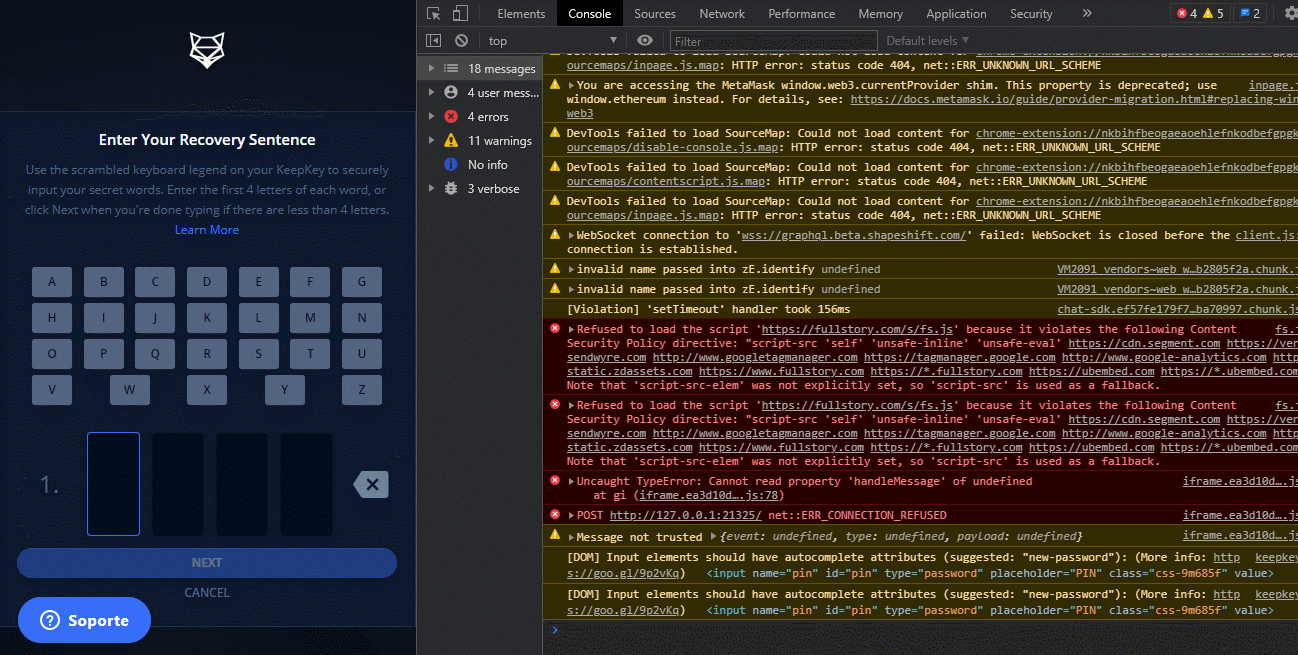
Task: Clear the console with the ban icon
Action: point(461,41)
